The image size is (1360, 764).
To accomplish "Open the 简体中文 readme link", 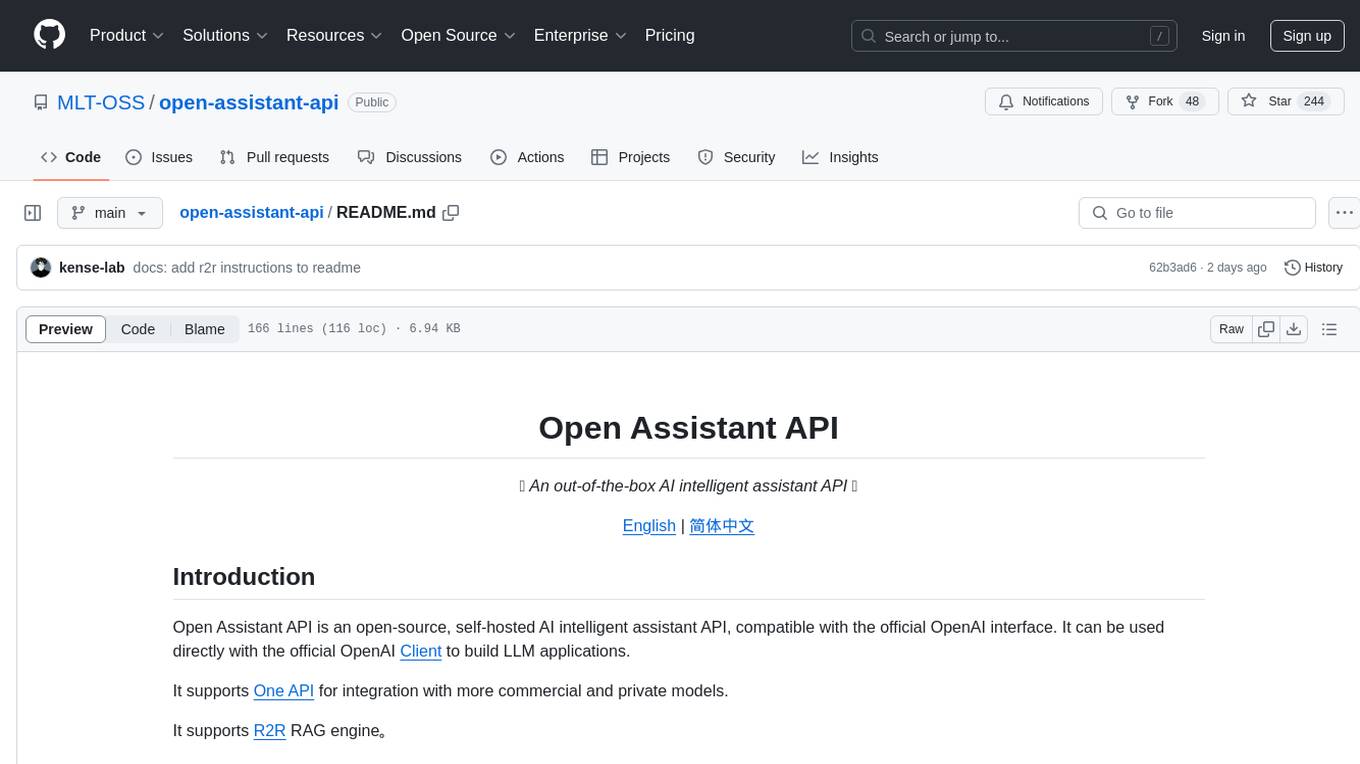I will [722, 525].
